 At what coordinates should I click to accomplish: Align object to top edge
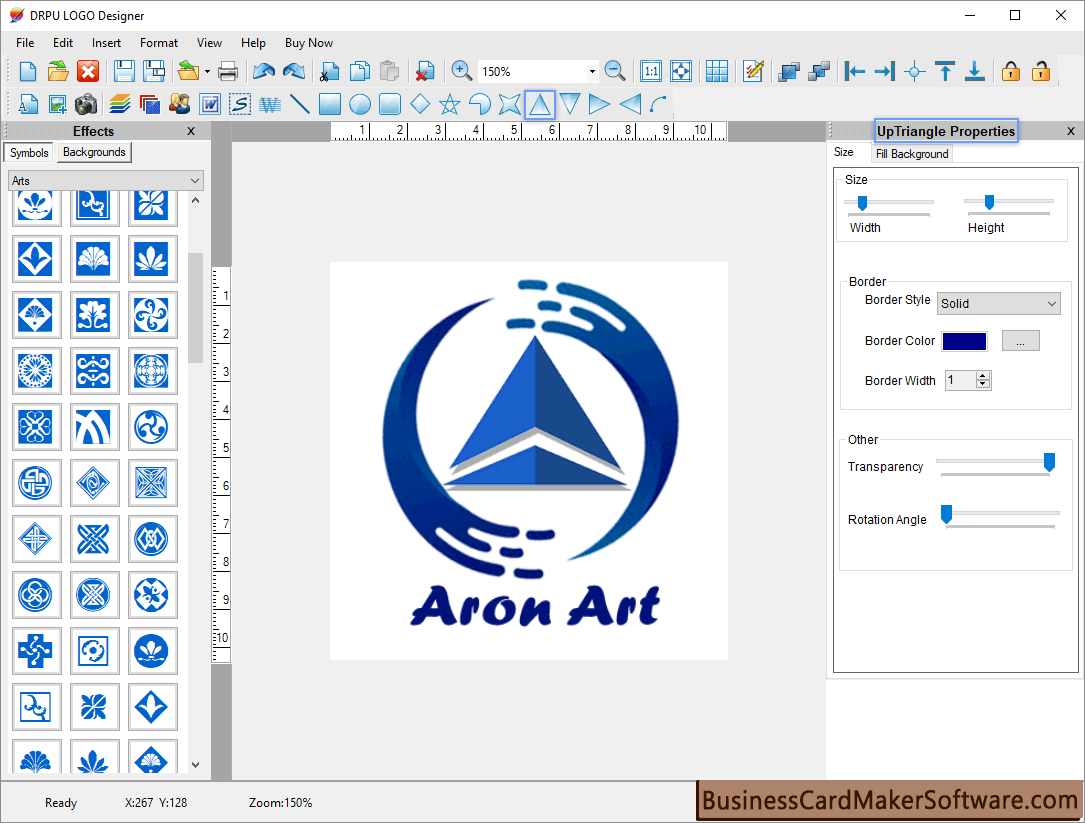[x=945, y=71]
